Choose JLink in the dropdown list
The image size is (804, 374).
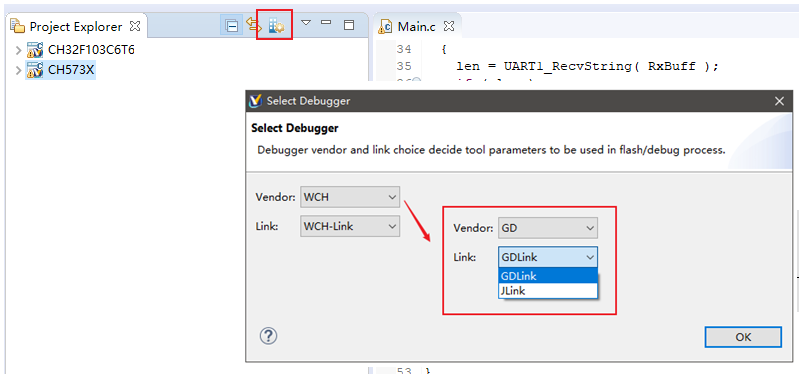click(x=548, y=290)
